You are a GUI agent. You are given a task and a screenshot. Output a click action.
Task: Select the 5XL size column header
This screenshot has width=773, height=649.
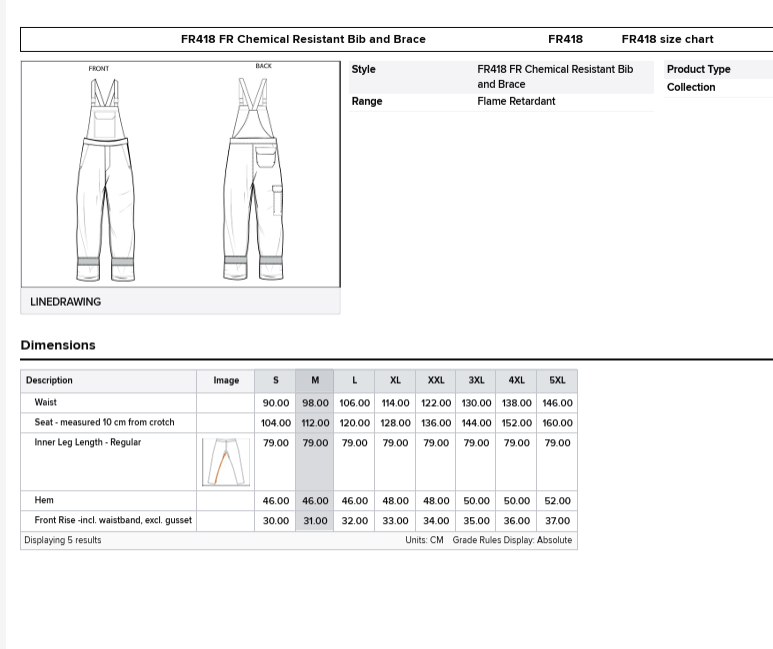tap(557, 381)
